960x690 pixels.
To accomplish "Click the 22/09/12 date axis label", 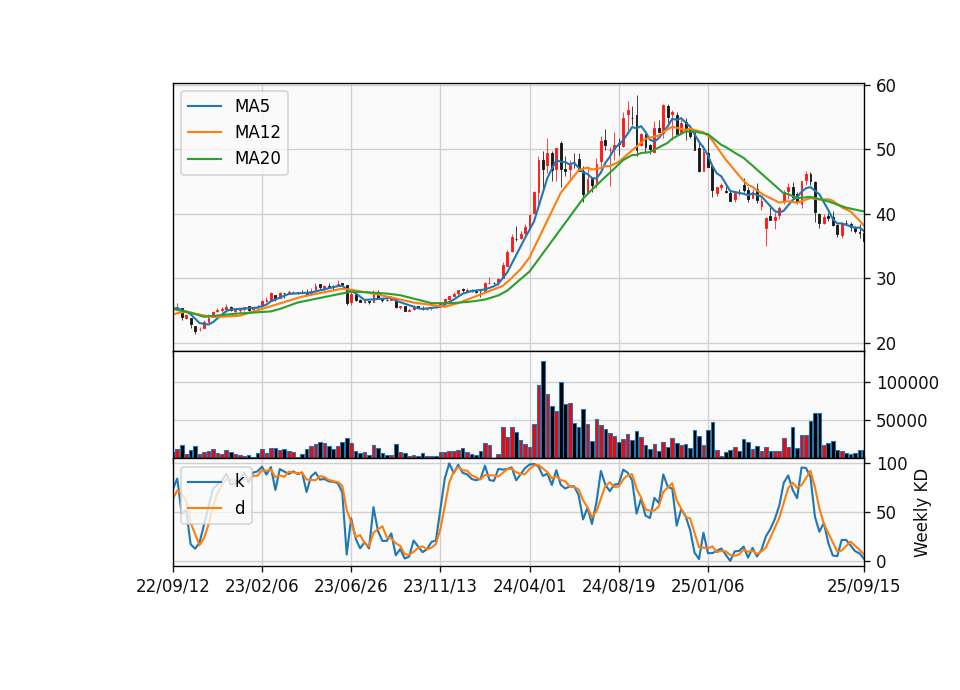I will coord(173,586).
